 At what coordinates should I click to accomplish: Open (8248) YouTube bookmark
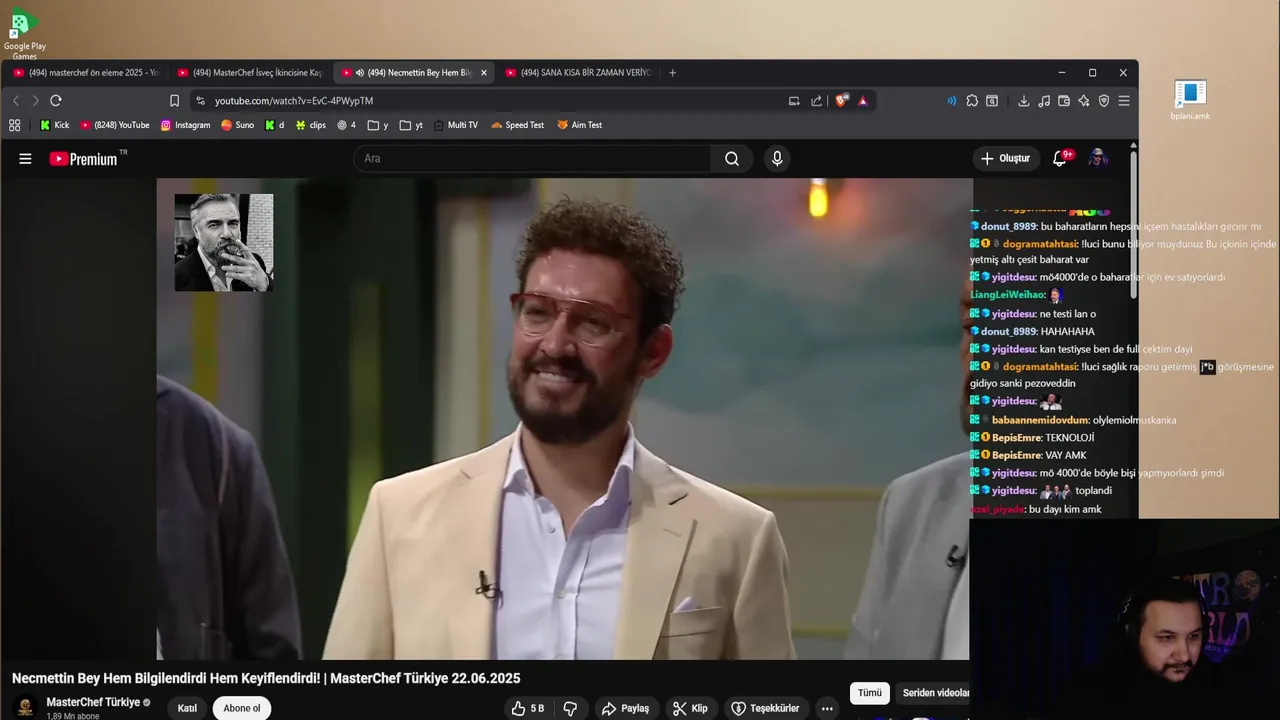115,125
